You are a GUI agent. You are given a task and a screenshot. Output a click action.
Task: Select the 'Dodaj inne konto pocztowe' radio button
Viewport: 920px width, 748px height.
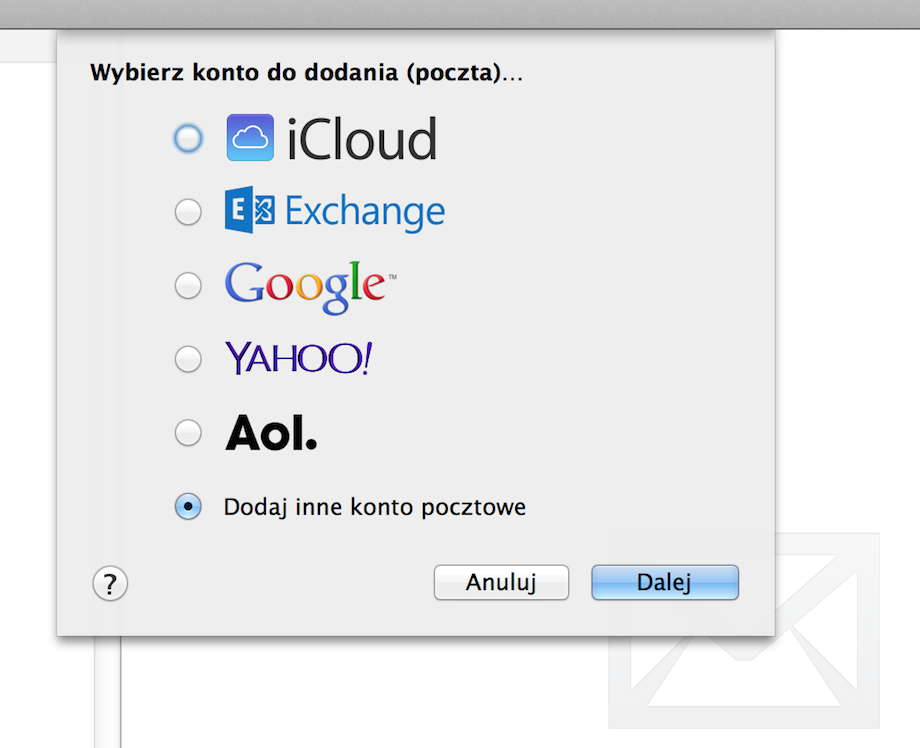click(x=188, y=506)
